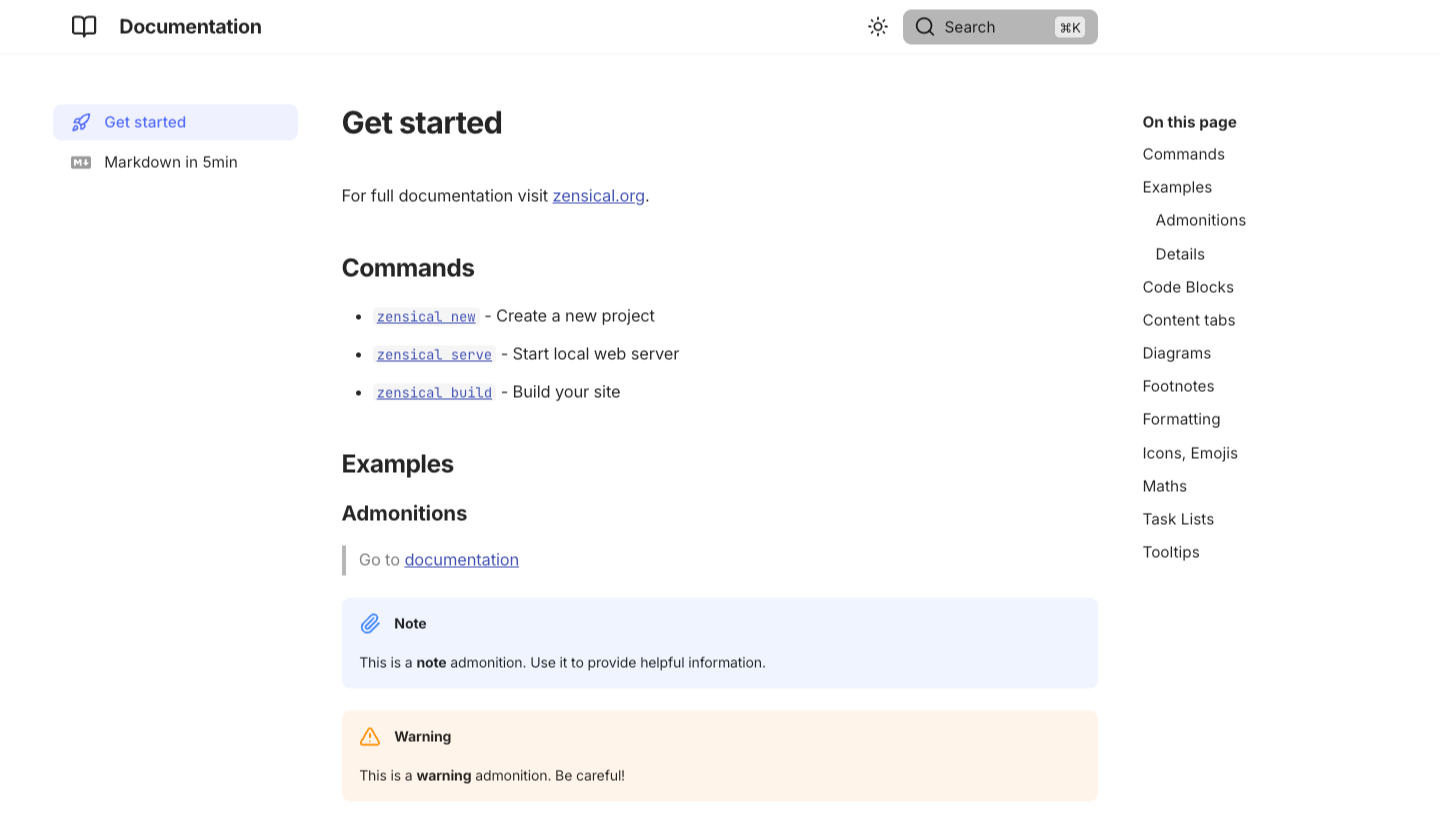Click the paperclip Note icon
Screen dimensions: 1440x813
370,624
